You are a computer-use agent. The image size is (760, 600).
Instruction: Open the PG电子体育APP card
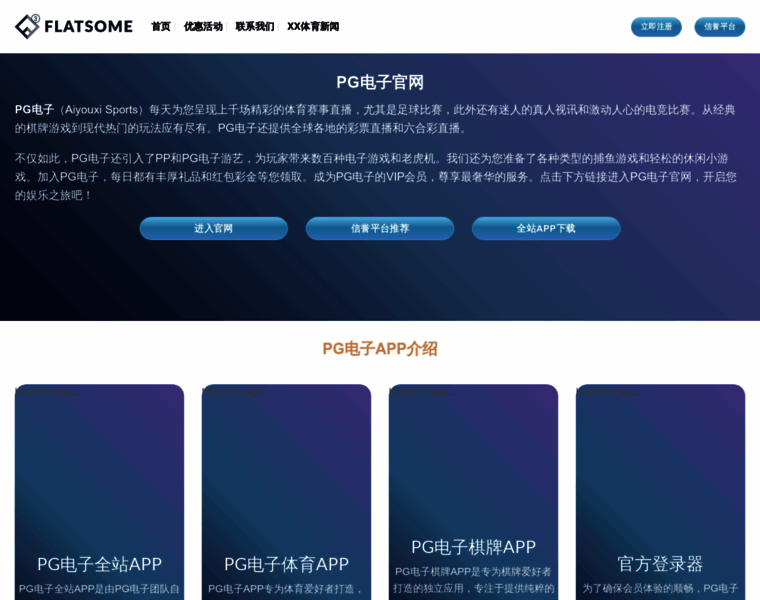pyautogui.click(x=286, y=492)
